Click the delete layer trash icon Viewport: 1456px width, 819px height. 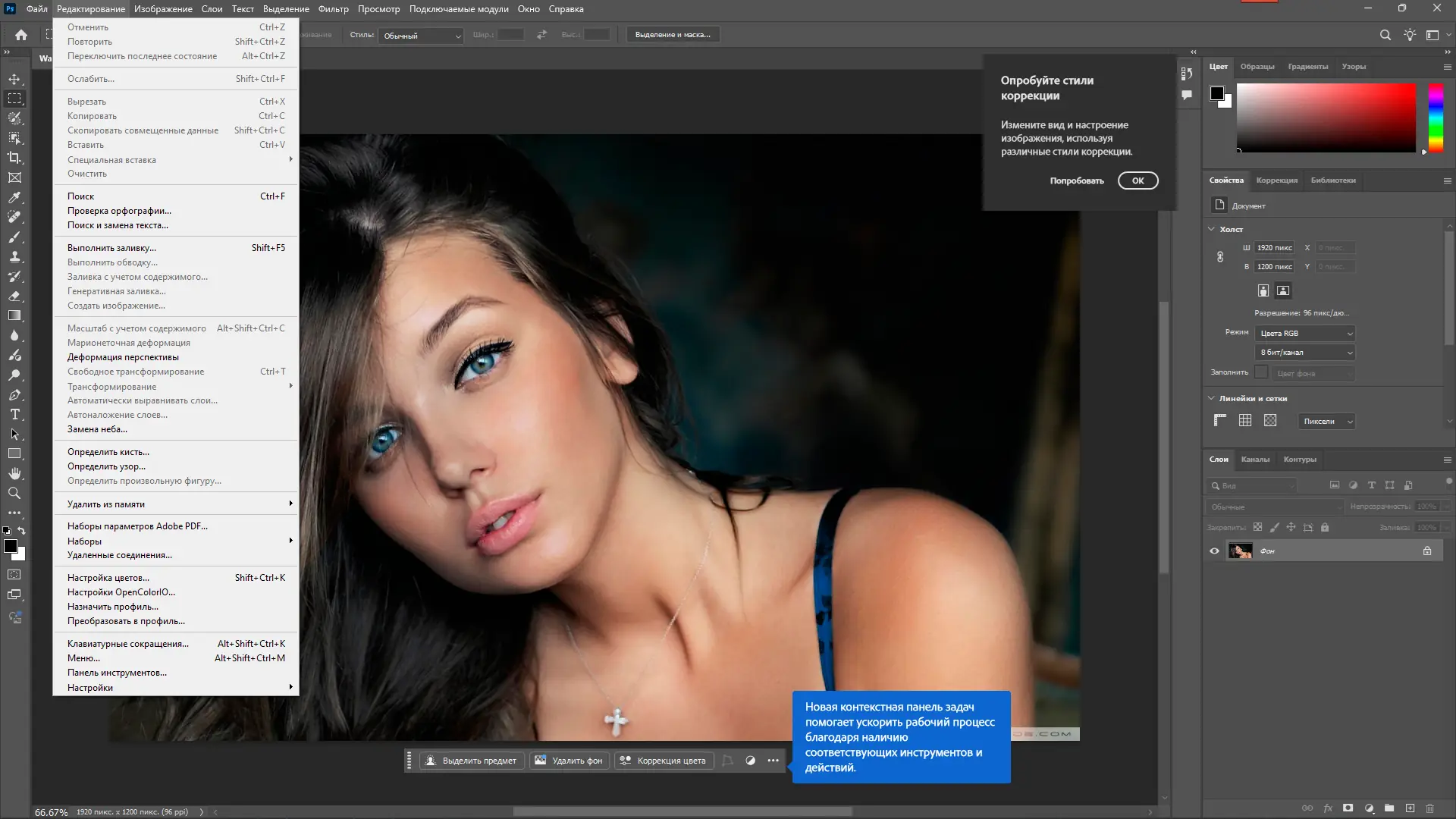click(x=1430, y=808)
